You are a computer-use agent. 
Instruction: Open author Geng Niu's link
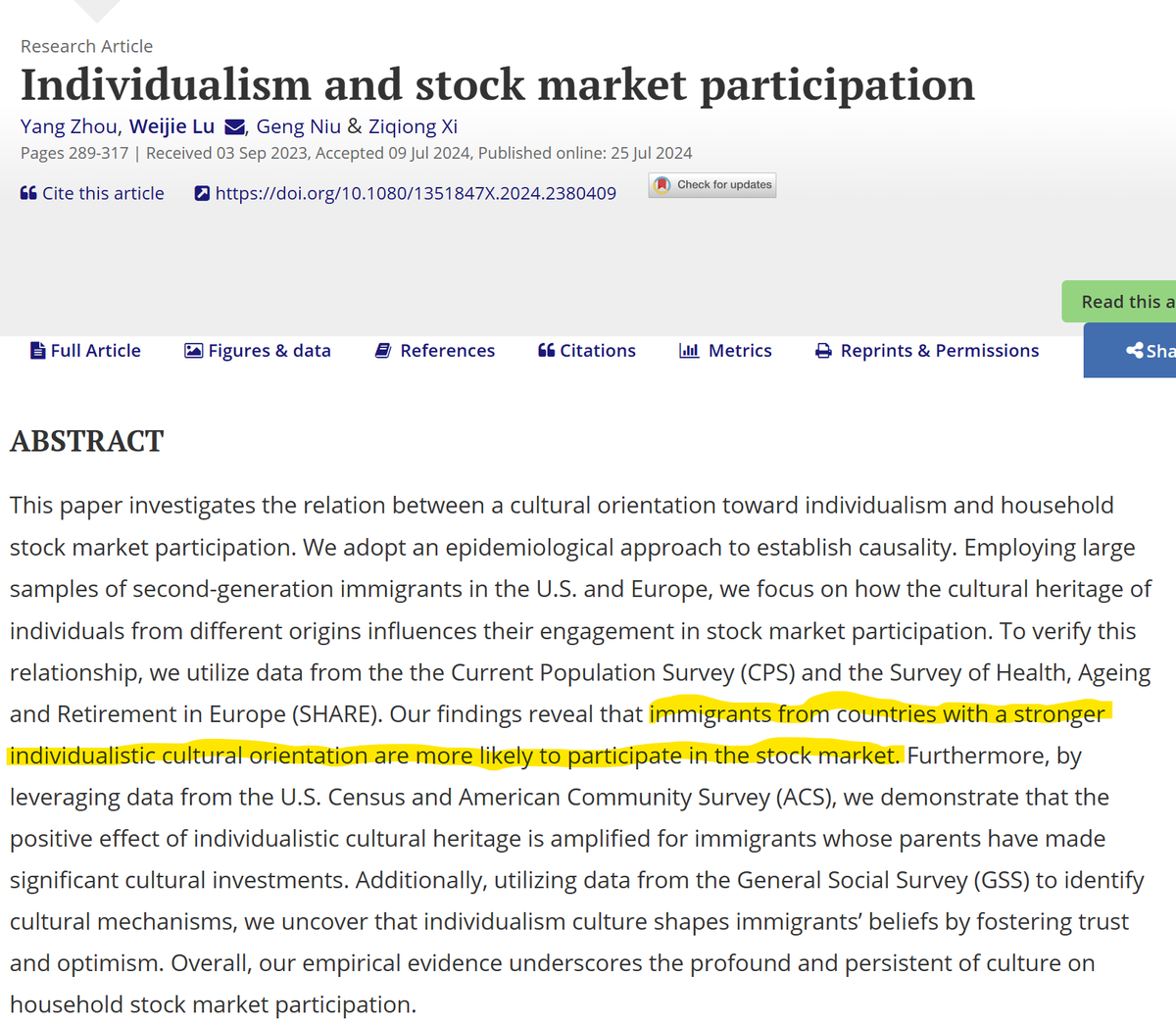click(299, 126)
